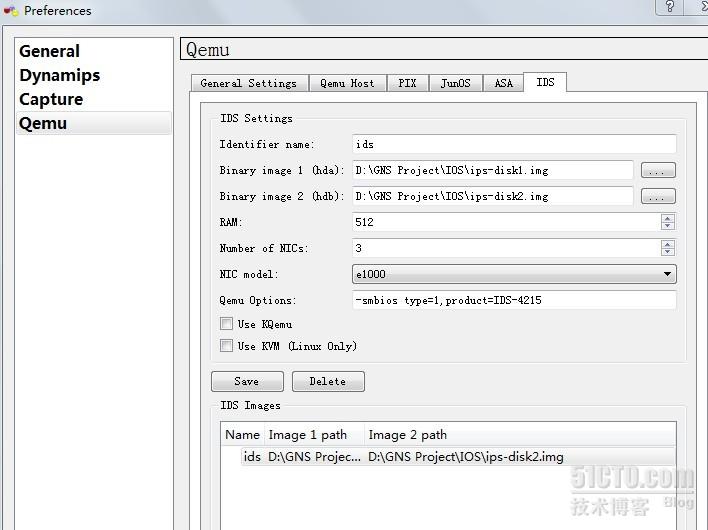Open Dynamips preferences section
Screen dimensions: 708x530
[93, 75]
